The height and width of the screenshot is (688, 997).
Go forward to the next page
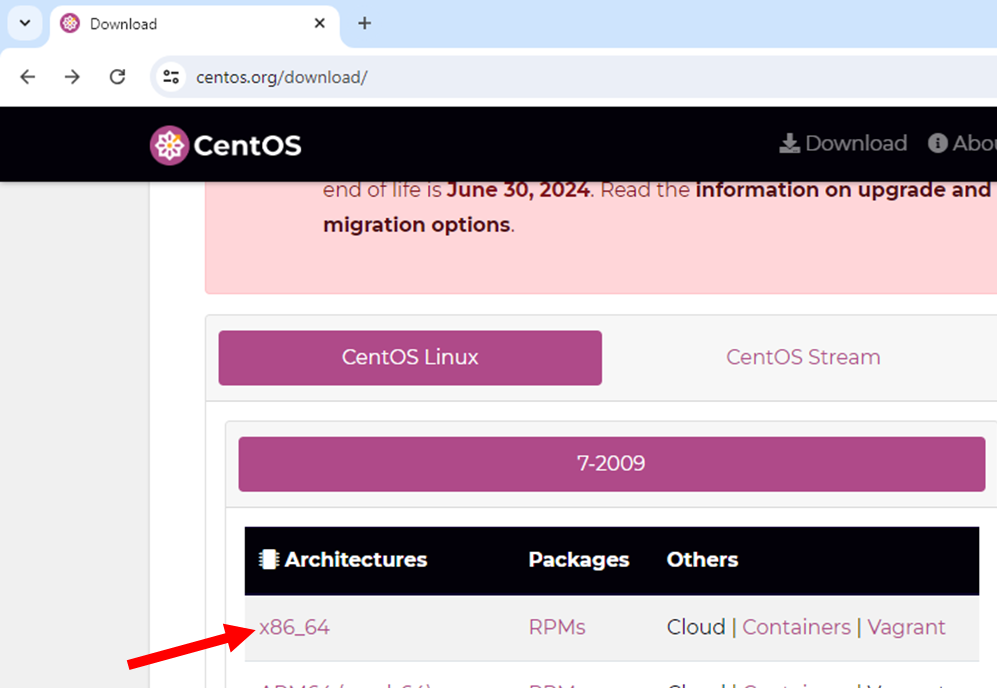click(x=72, y=77)
